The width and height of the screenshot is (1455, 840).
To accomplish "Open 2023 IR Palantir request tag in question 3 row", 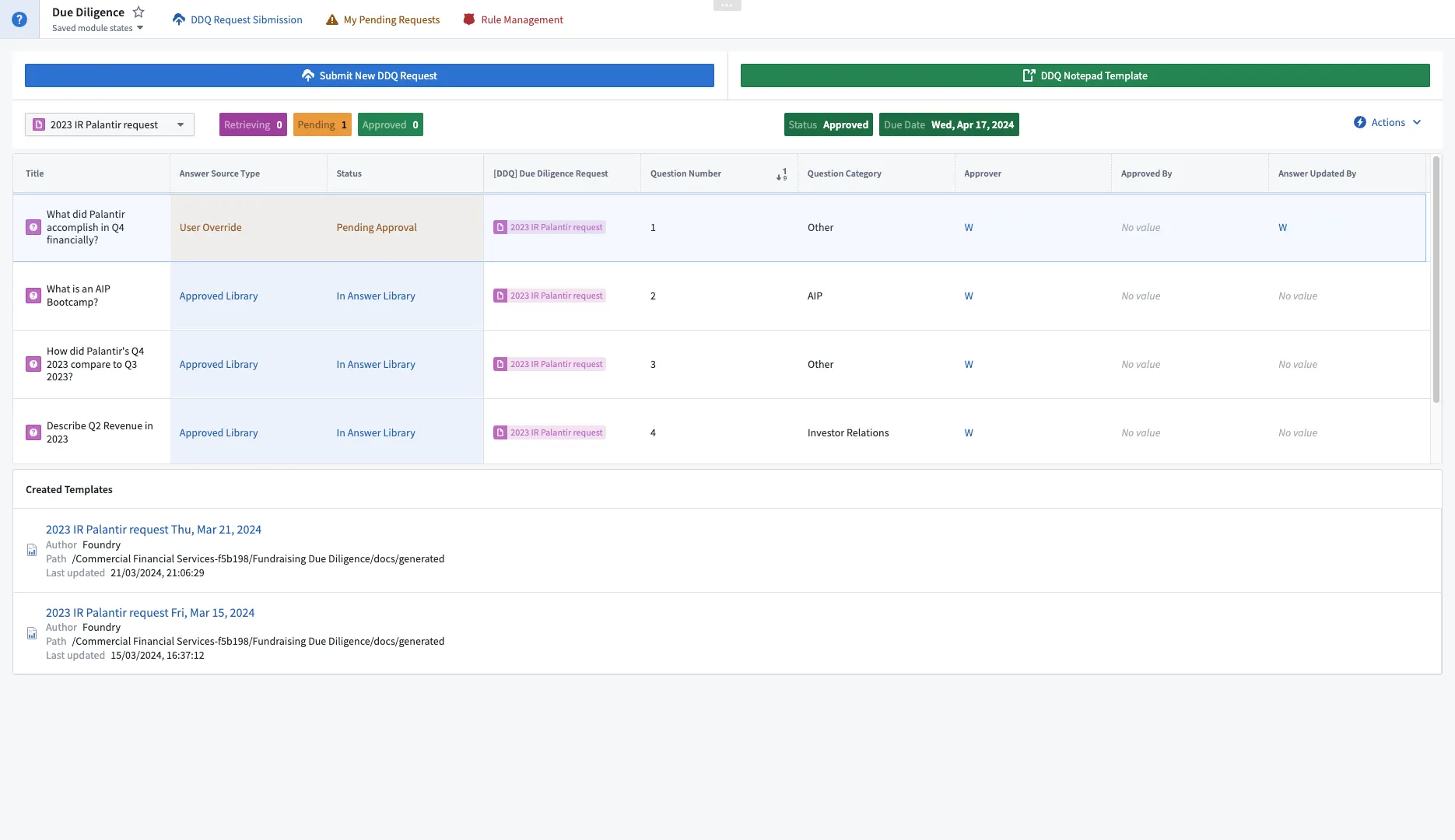I will 549,364.
